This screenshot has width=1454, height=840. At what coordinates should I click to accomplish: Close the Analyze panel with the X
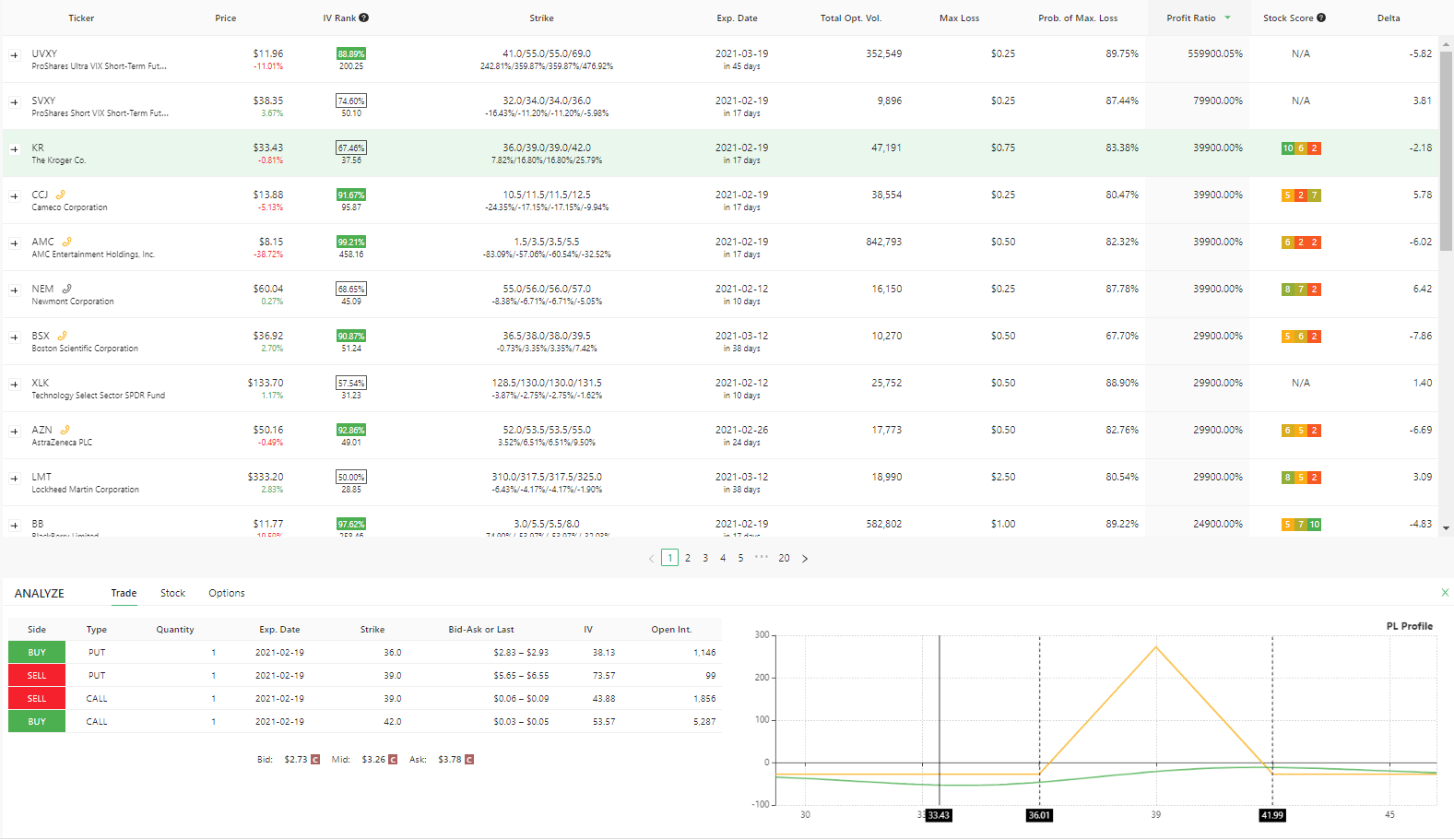pyautogui.click(x=1445, y=593)
